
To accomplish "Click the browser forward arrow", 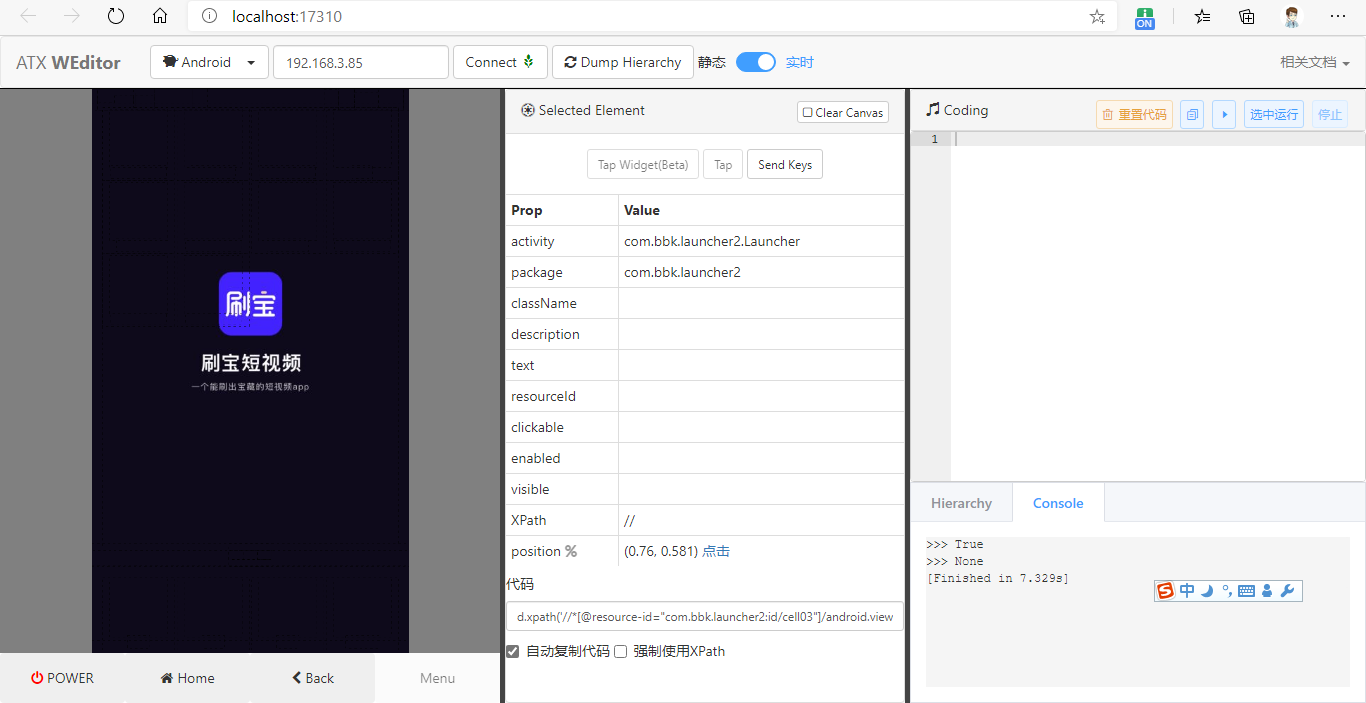I will point(72,16).
